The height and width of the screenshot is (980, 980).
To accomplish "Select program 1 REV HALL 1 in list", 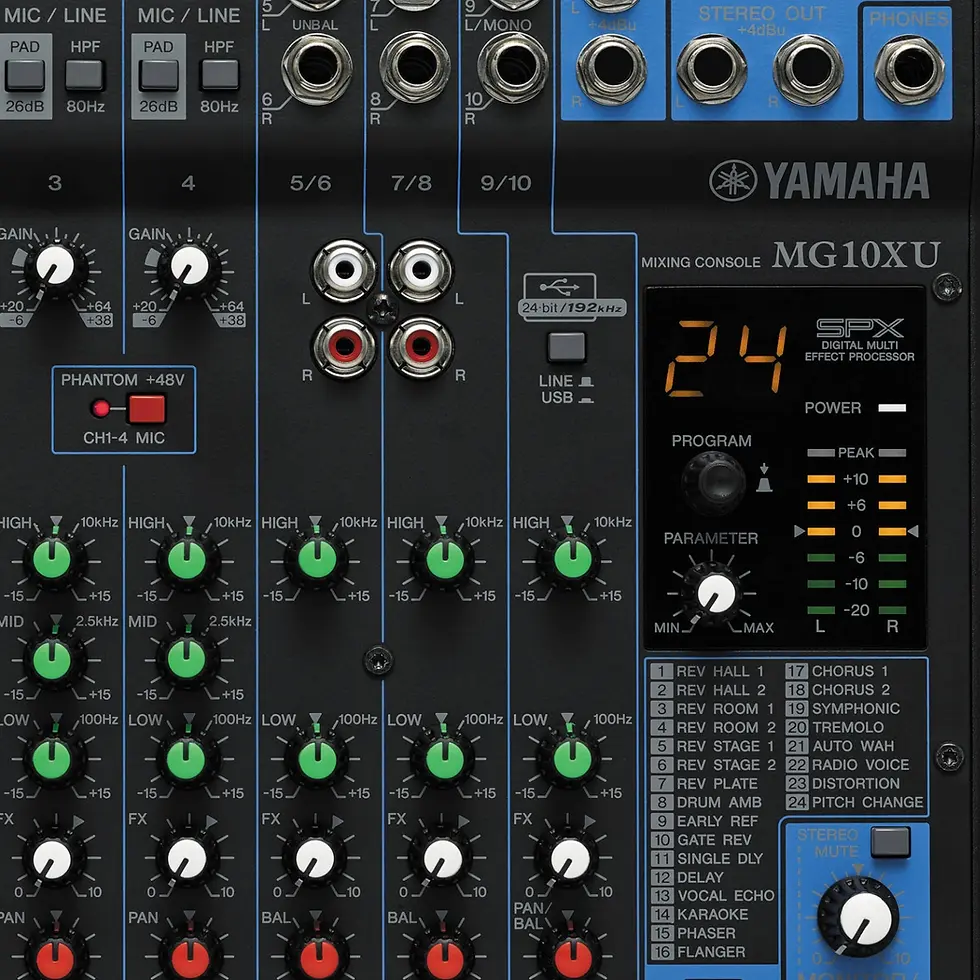I will pos(708,671).
